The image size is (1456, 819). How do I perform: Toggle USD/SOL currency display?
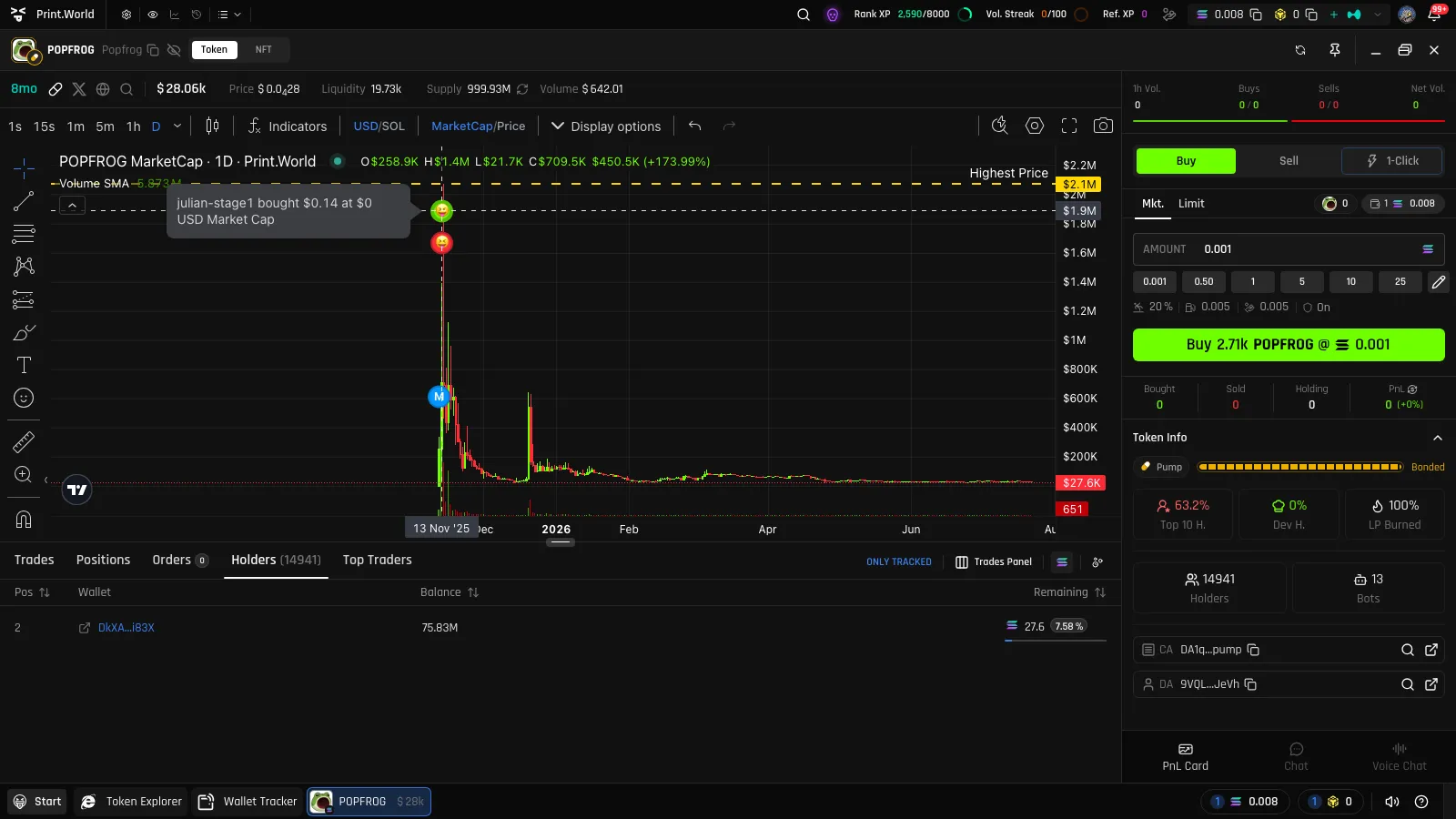click(379, 126)
